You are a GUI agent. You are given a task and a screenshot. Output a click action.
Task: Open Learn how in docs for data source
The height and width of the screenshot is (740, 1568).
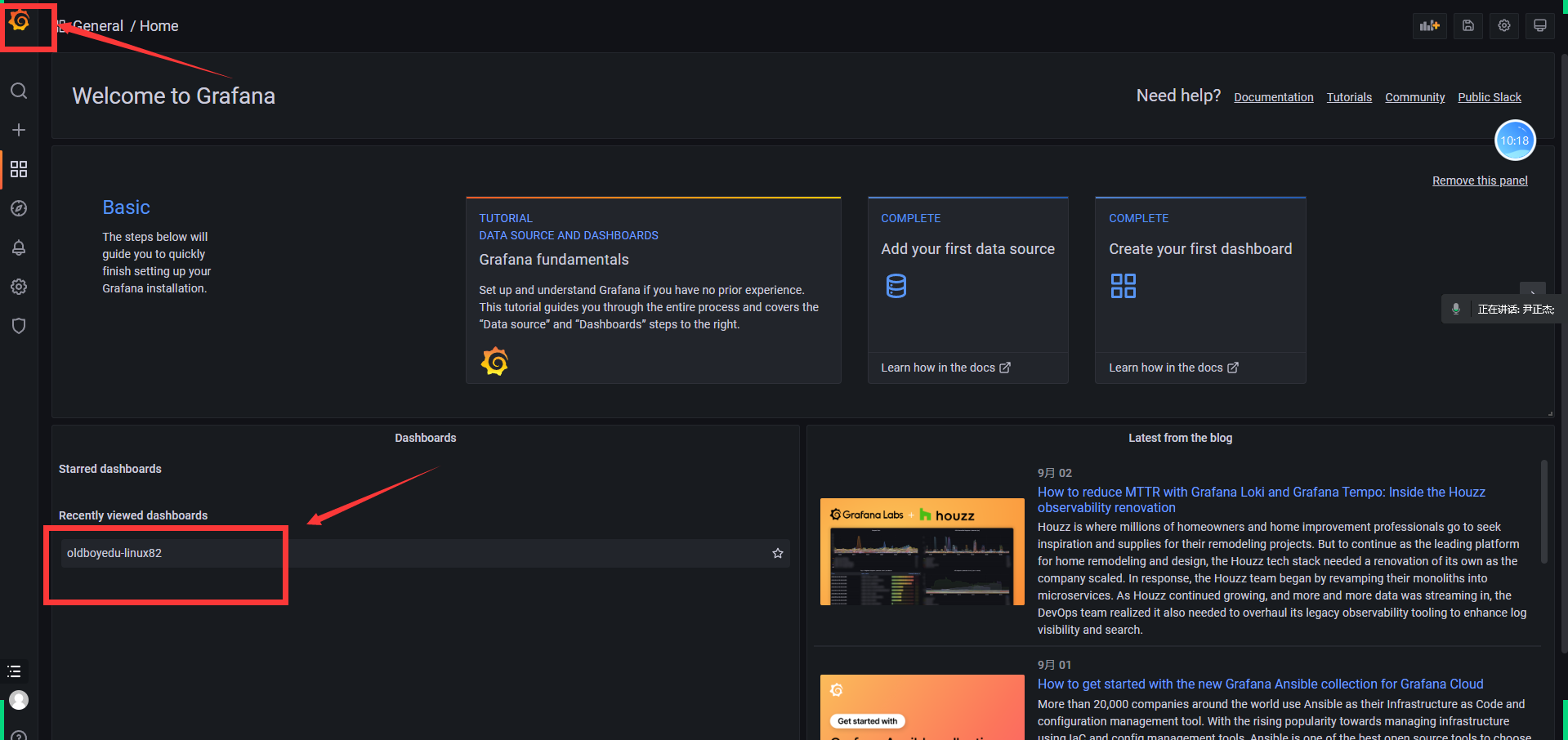pyautogui.click(x=945, y=368)
